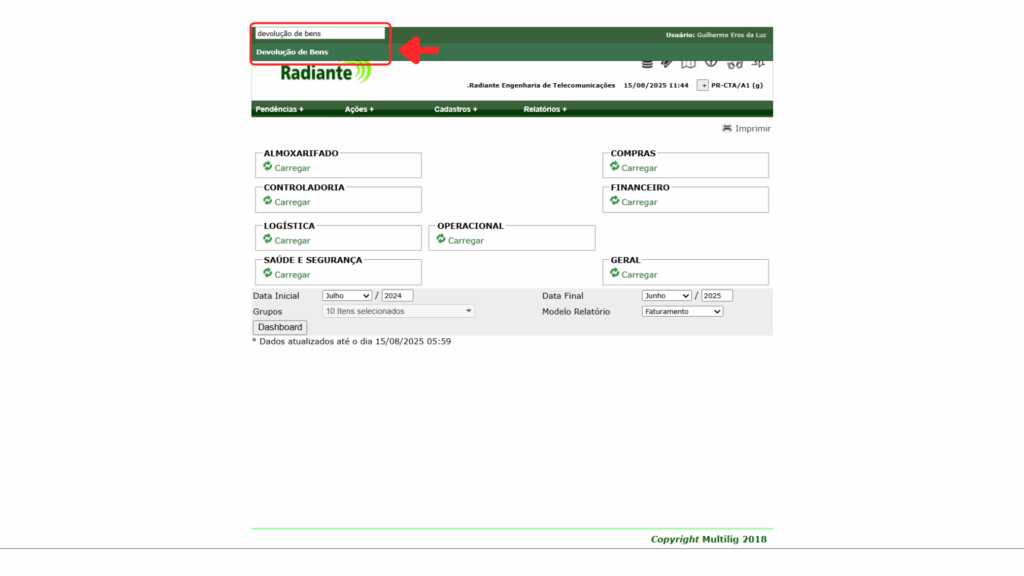The image size is (1024, 576).
Task: Select the Devolução de Bens search suggestion
Action: point(292,52)
